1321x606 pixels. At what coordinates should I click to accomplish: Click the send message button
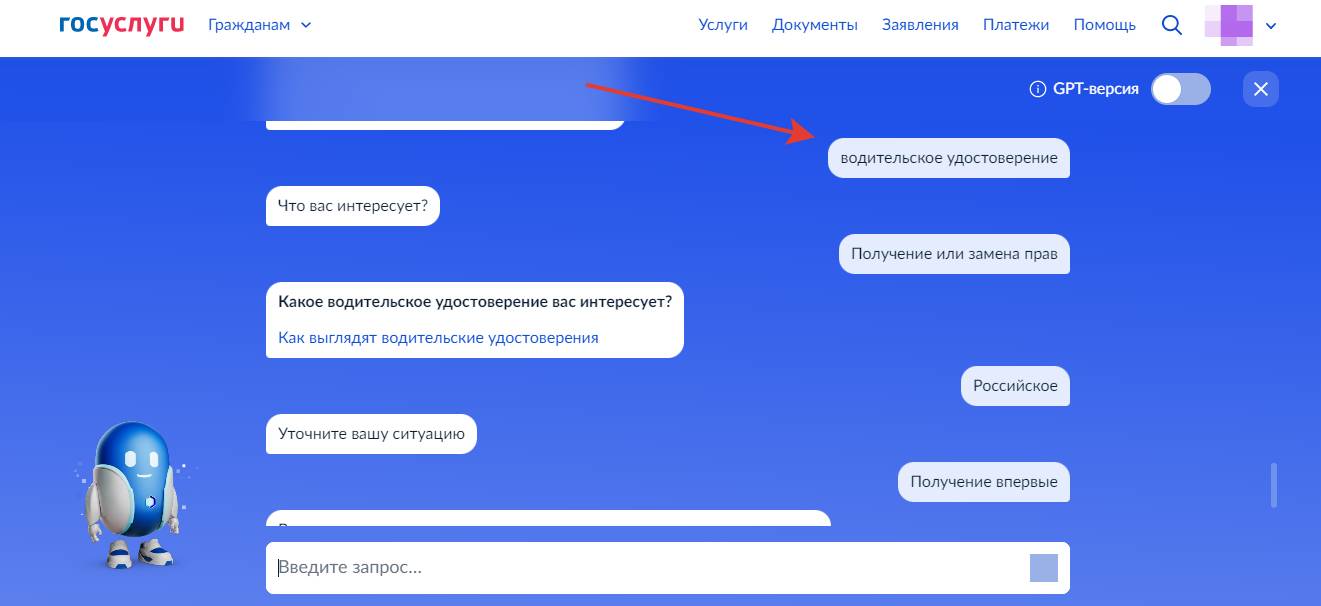1043,568
